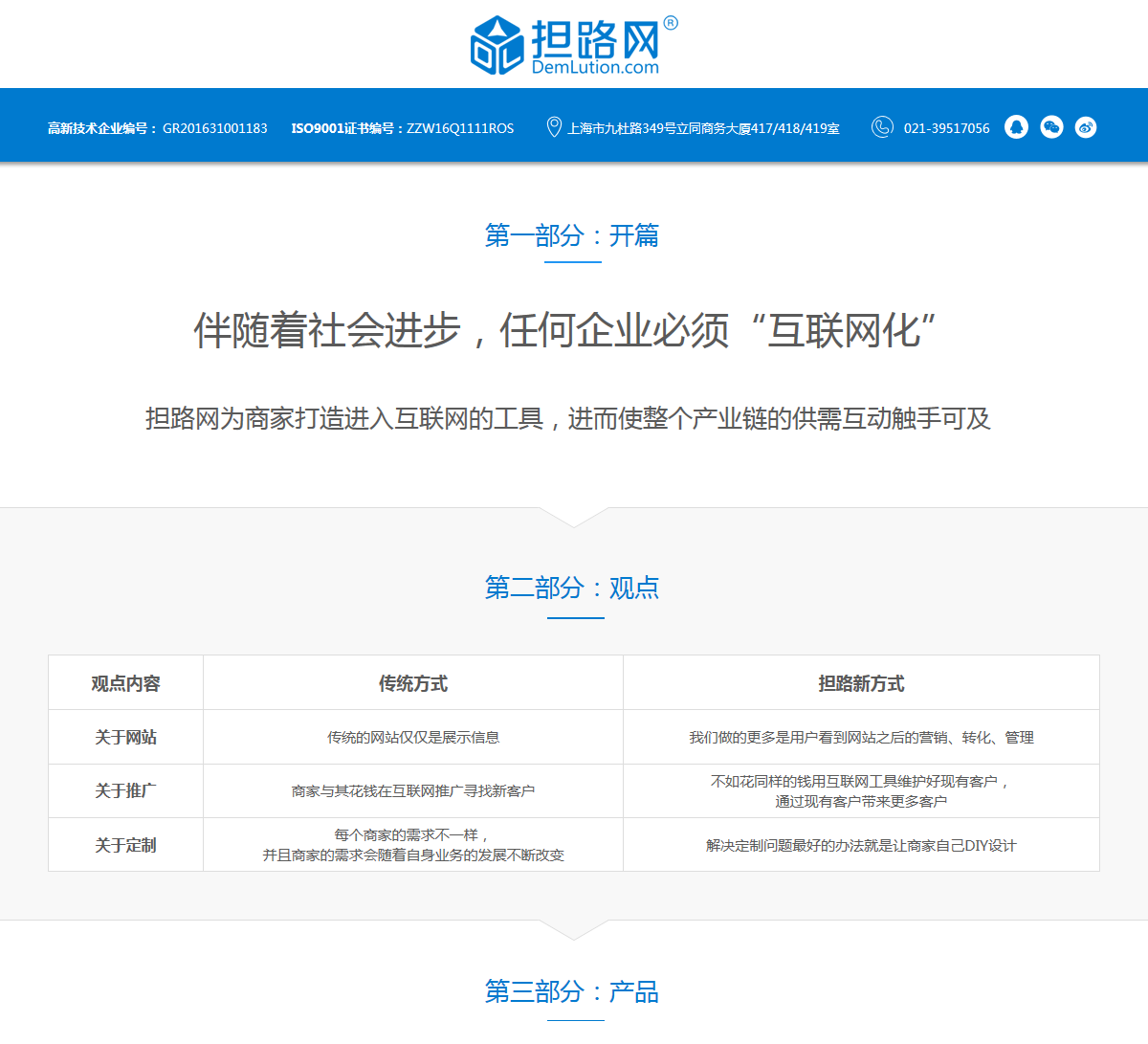Click heading 第一部分：开篇
This screenshot has width=1148, height=1044.
pos(572,235)
